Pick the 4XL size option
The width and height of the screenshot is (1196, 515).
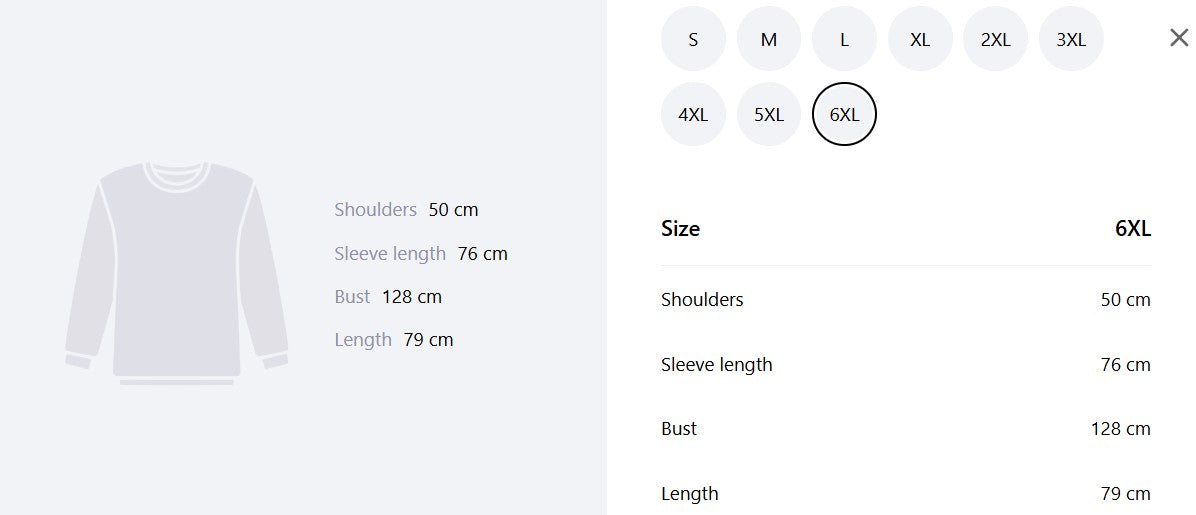pos(693,114)
